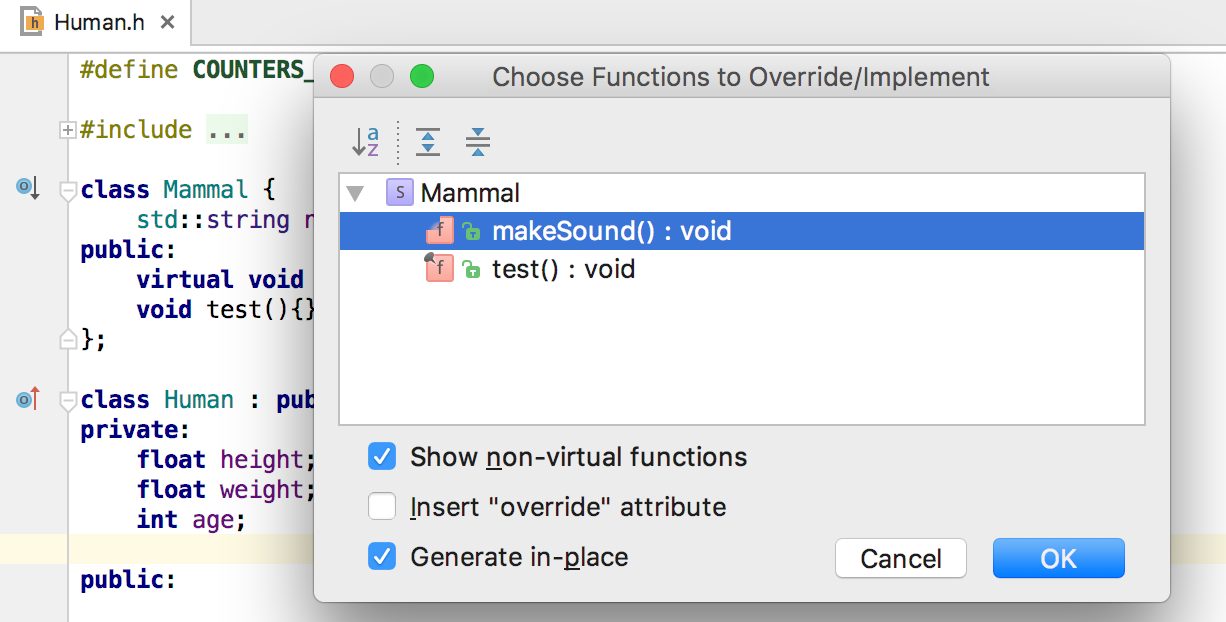Confirm selection with the OK button
This screenshot has width=1226, height=622.
click(x=1058, y=558)
